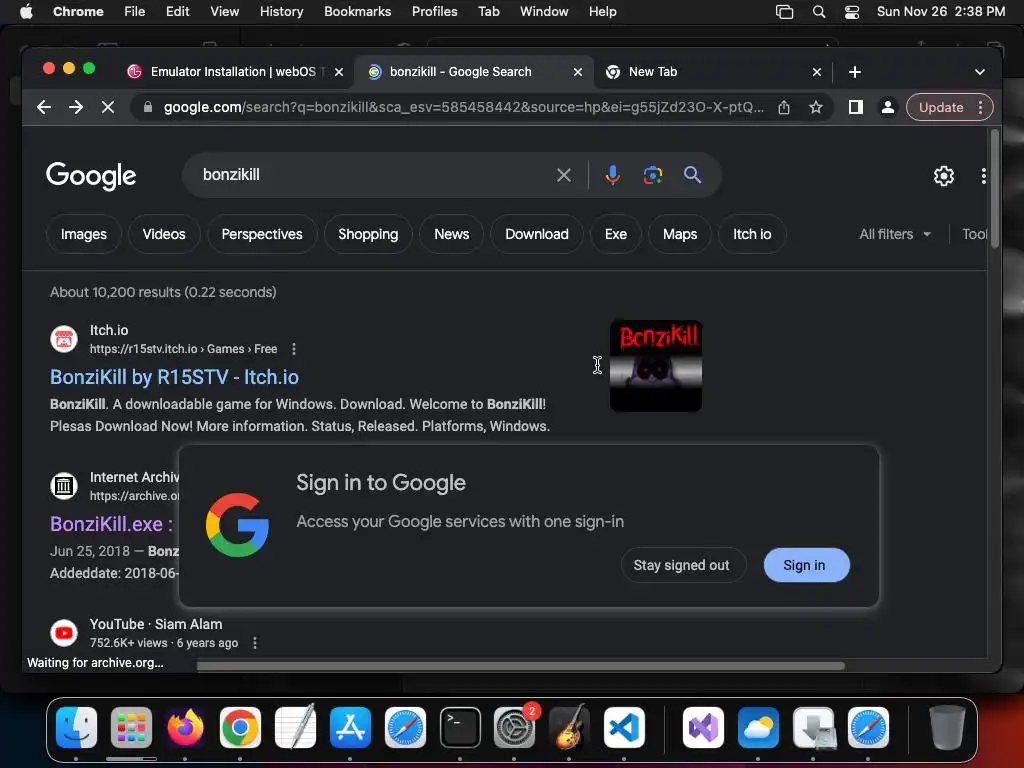Clear the search box text
Image resolution: width=1024 pixels, height=768 pixels.
[564, 175]
